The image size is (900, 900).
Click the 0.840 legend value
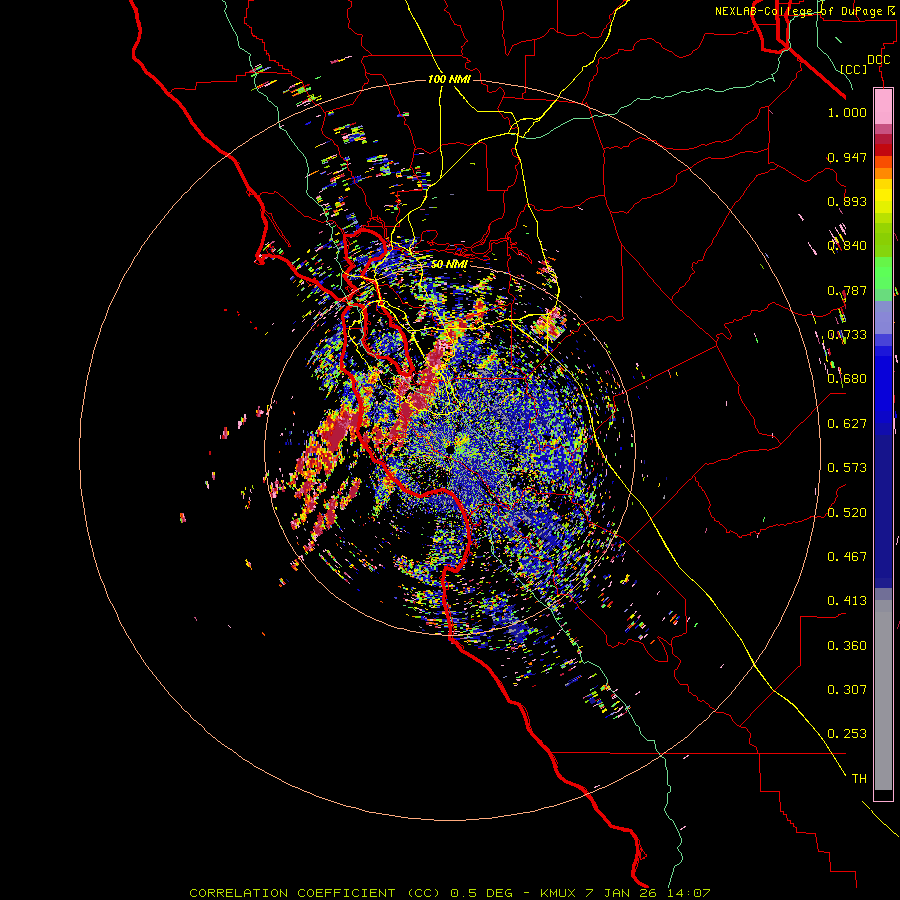coord(847,246)
